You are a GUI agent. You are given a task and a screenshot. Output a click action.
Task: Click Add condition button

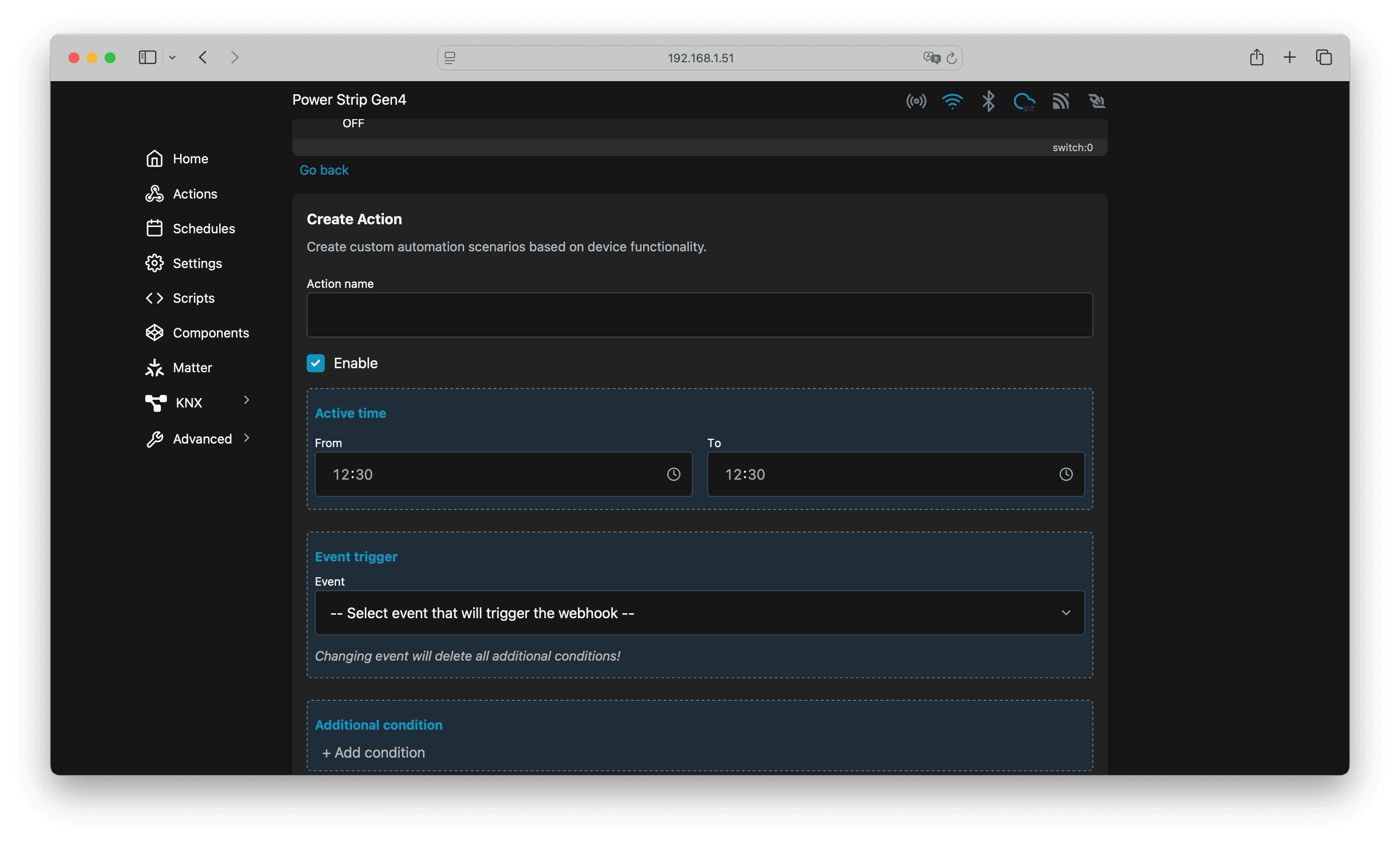[x=373, y=752]
